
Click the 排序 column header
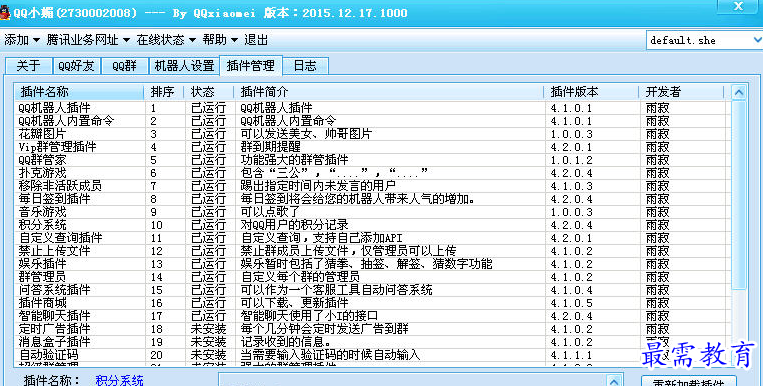tap(164, 92)
